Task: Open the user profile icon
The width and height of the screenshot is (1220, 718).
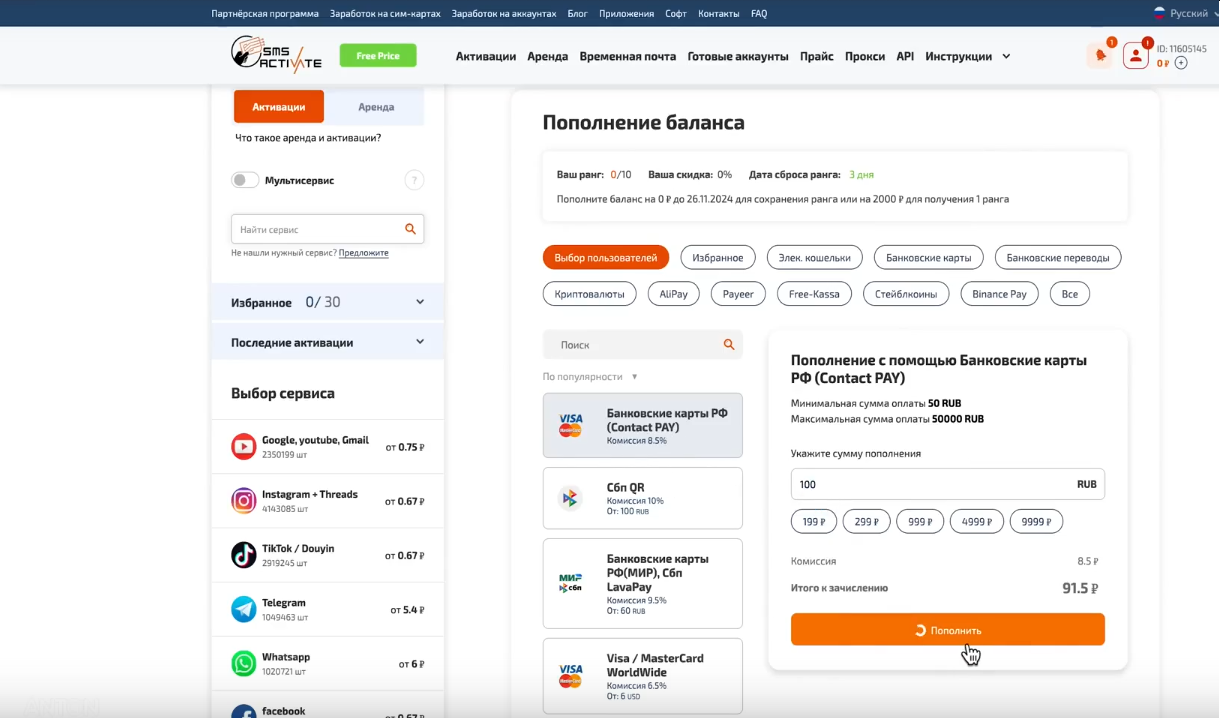Action: [x=1135, y=56]
